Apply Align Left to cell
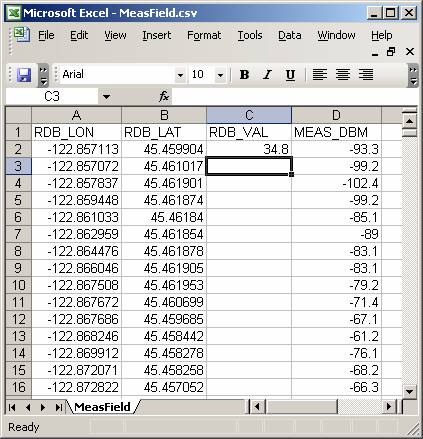423x439 pixels. [x=320, y=75]
